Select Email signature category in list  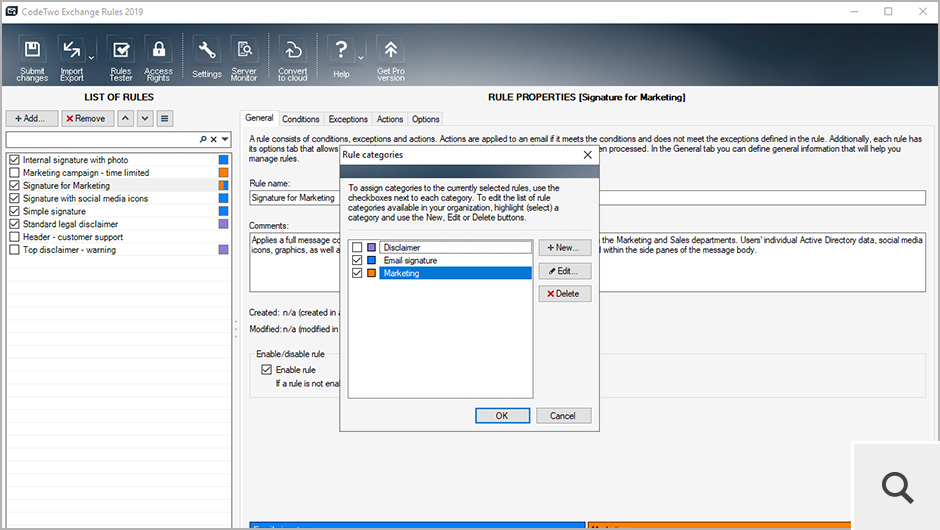click(456, 260)
